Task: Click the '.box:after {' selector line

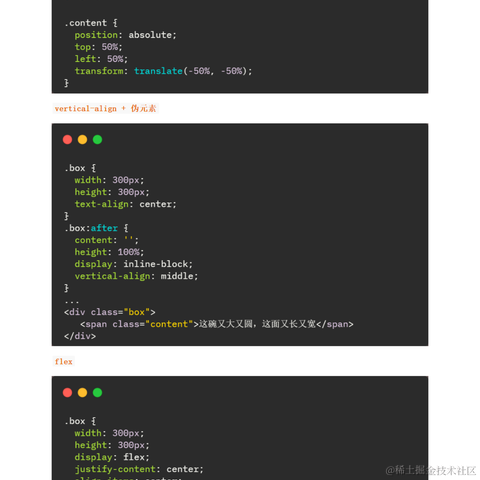Action: coord(96,228)
